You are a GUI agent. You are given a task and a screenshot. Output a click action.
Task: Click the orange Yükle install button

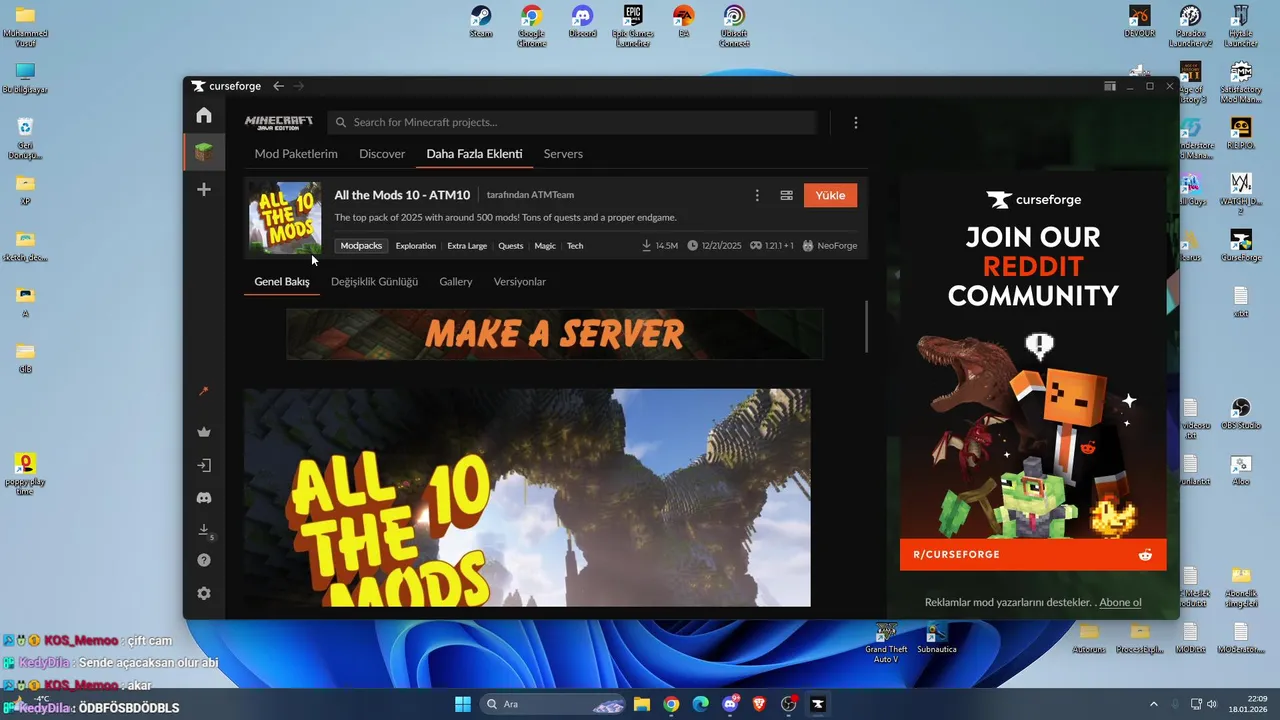pyautogui.click(x=830, y=195)
